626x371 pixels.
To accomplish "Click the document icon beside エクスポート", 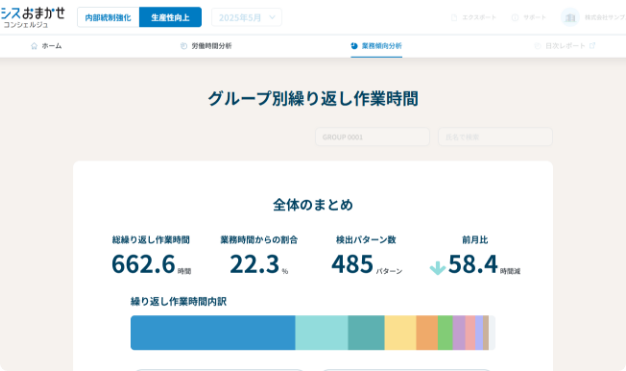I will coord(454,18).
